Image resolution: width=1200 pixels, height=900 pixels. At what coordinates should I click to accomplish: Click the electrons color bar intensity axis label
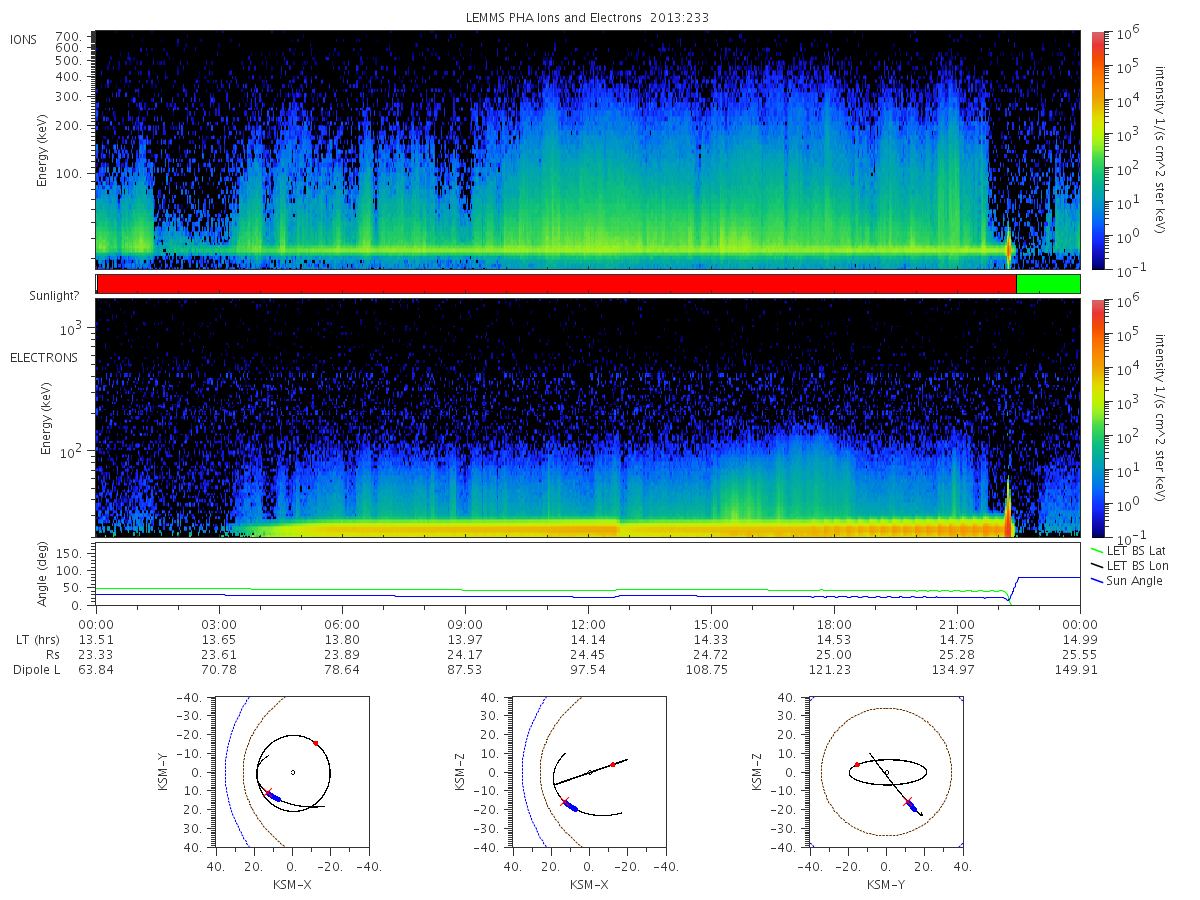1162,418
